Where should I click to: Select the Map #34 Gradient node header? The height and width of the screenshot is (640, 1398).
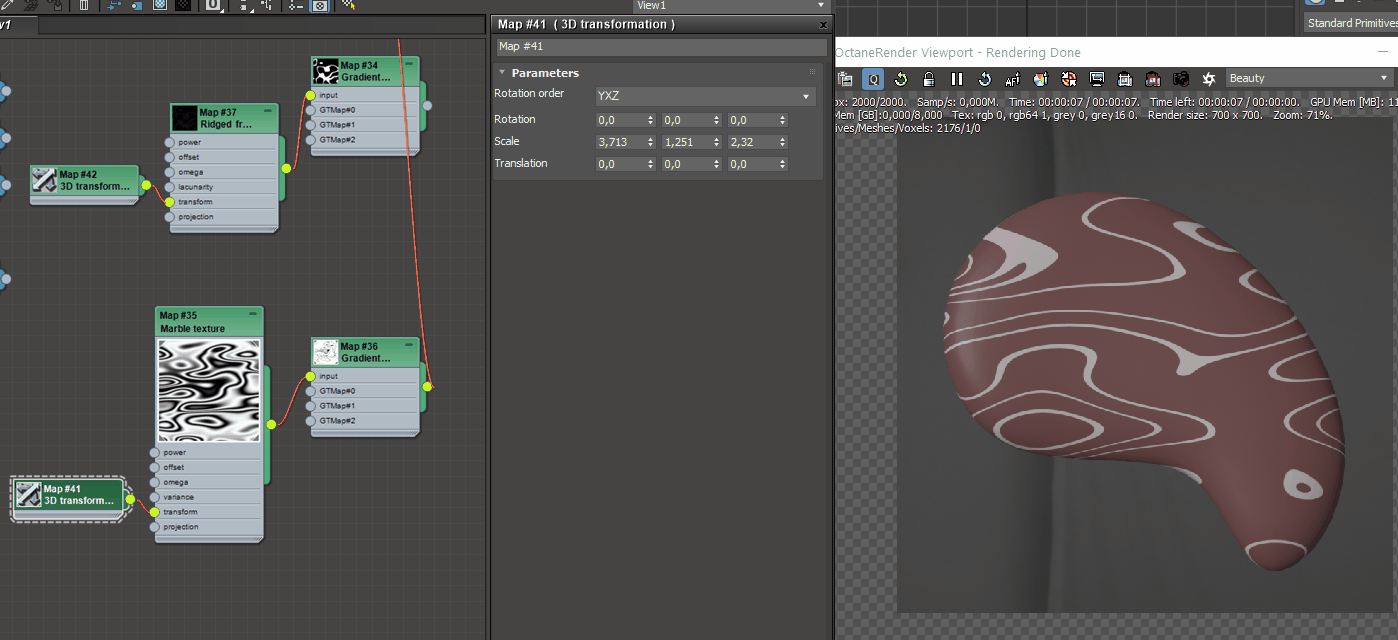[x=365, y=71]
